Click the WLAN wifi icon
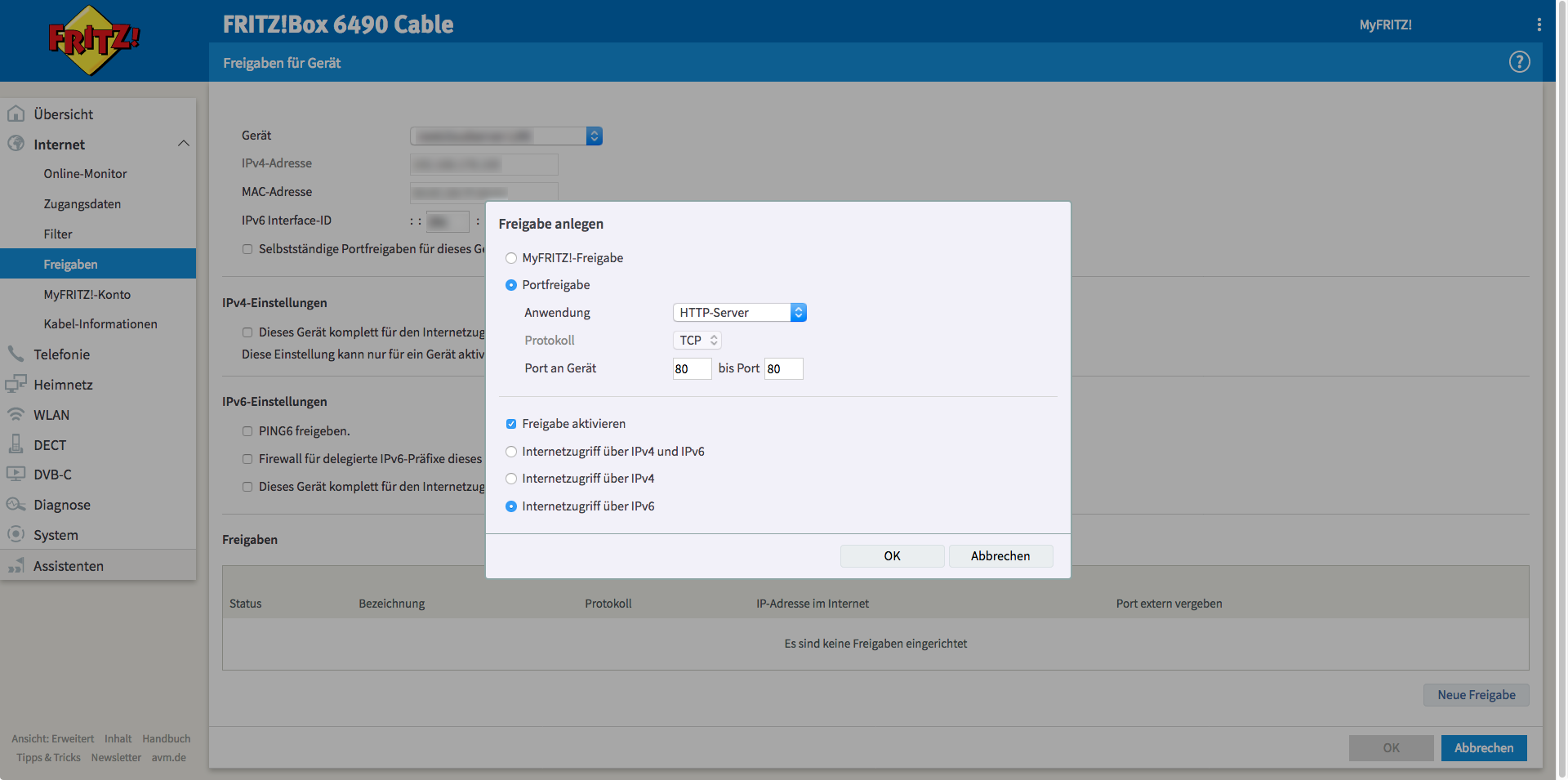1568x780 pixels. 16,414
